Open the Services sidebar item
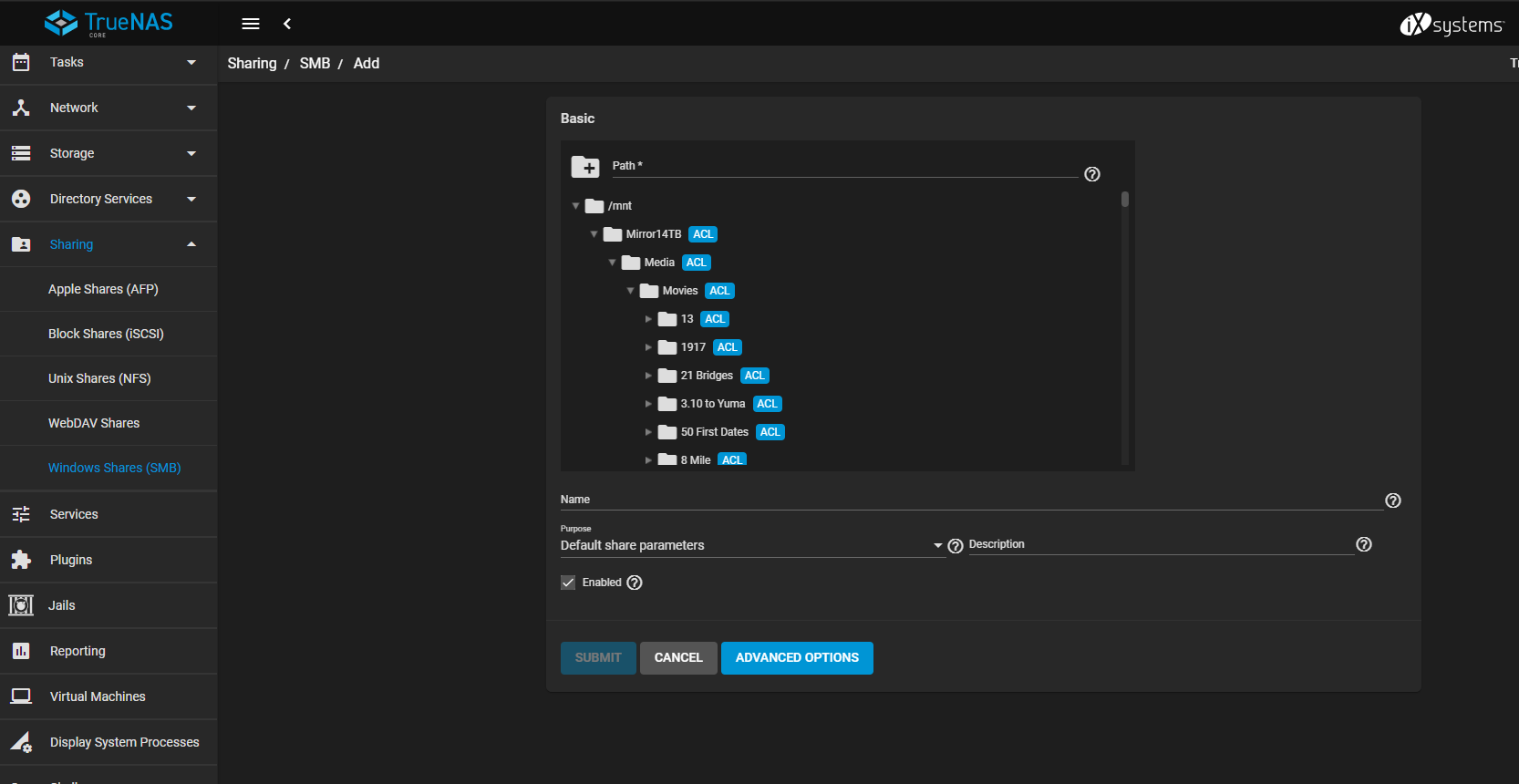This screenshot has width=1519, height=784. pos(108,514)
